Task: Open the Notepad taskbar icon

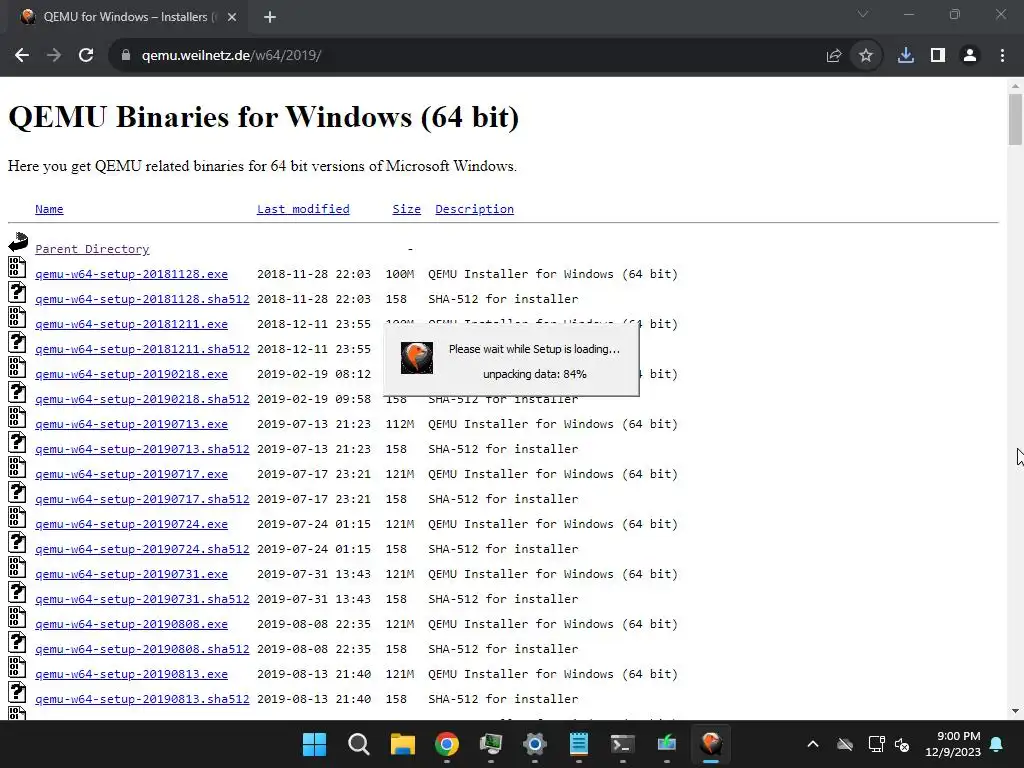Action: click(x=579, y=744)
